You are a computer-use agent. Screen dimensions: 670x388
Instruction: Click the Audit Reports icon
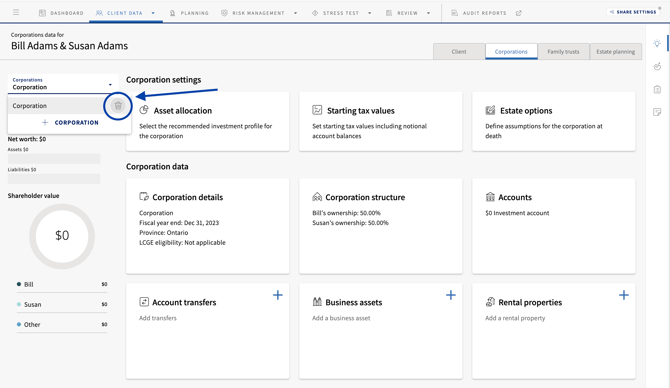(455, 13)
